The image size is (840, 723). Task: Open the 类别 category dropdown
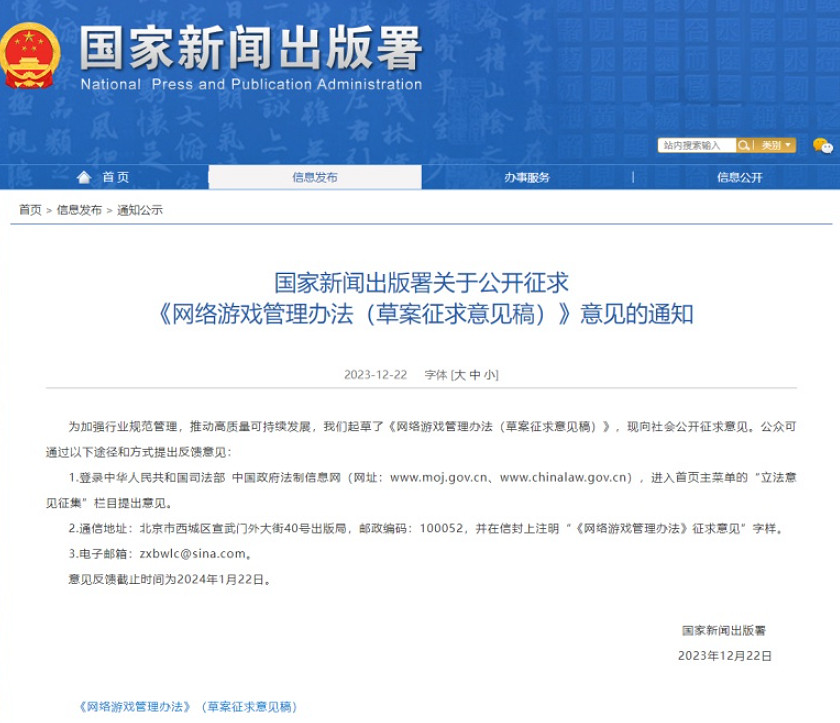(776, 145)
